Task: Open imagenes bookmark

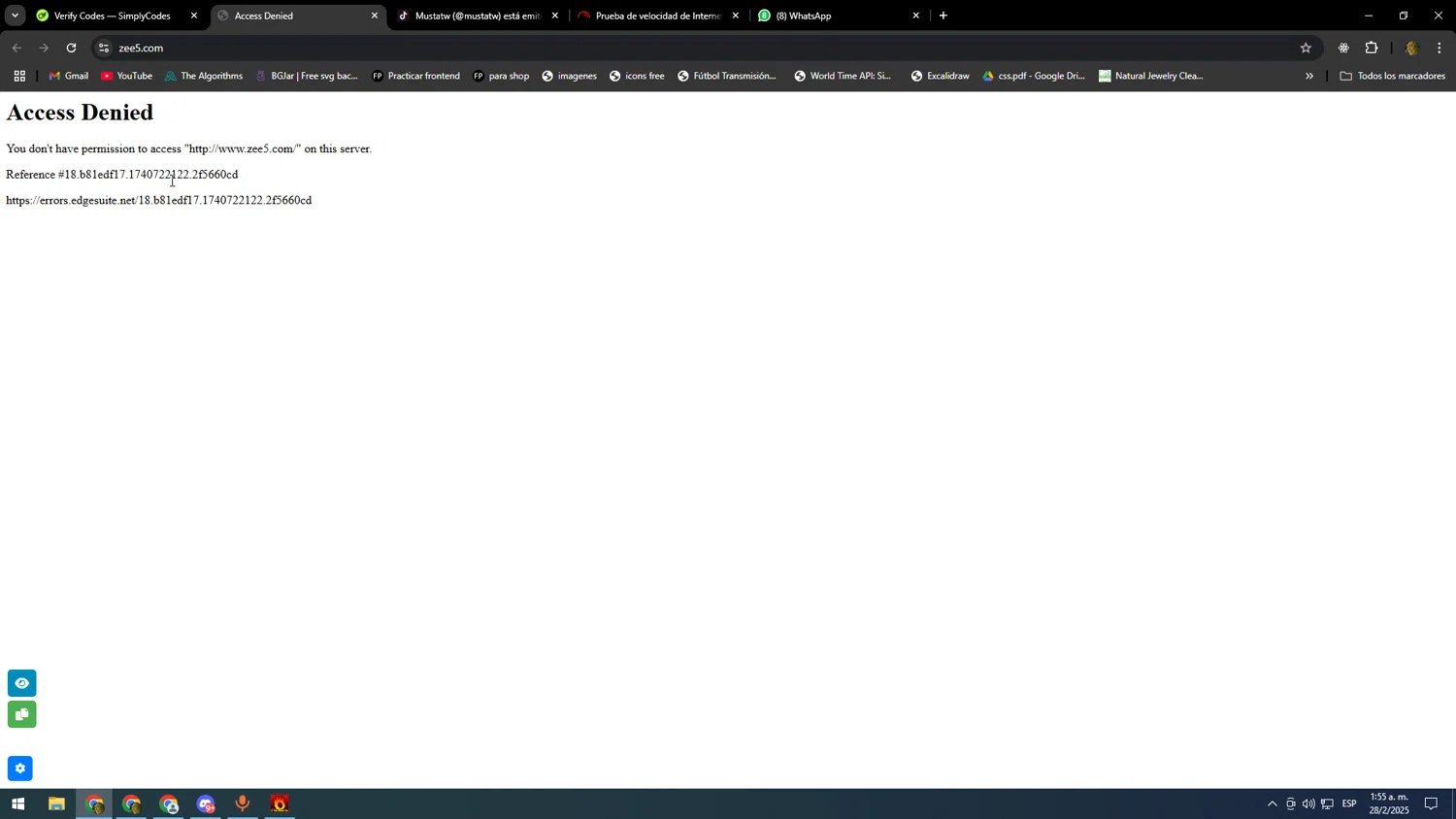Action: [x=569, y=76]
